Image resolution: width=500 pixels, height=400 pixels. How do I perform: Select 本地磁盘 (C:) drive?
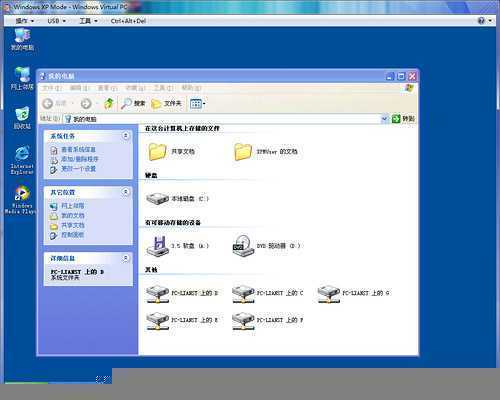tap(177, 199)
